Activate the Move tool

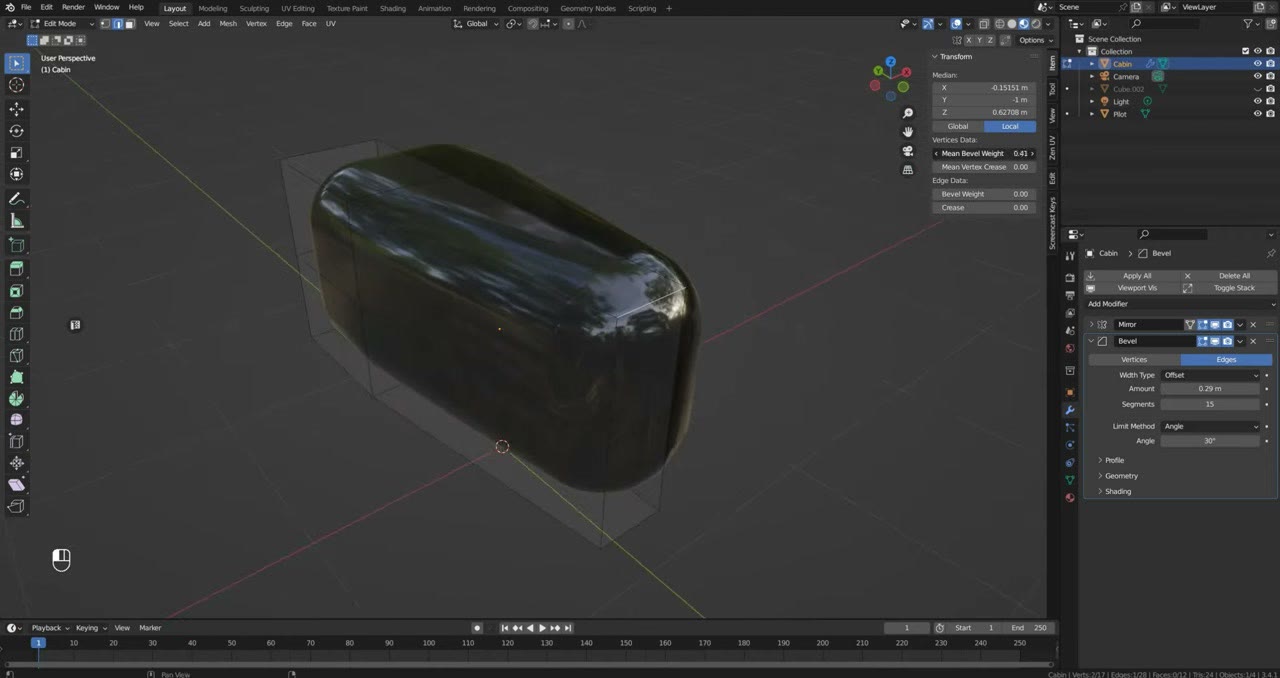16,109
